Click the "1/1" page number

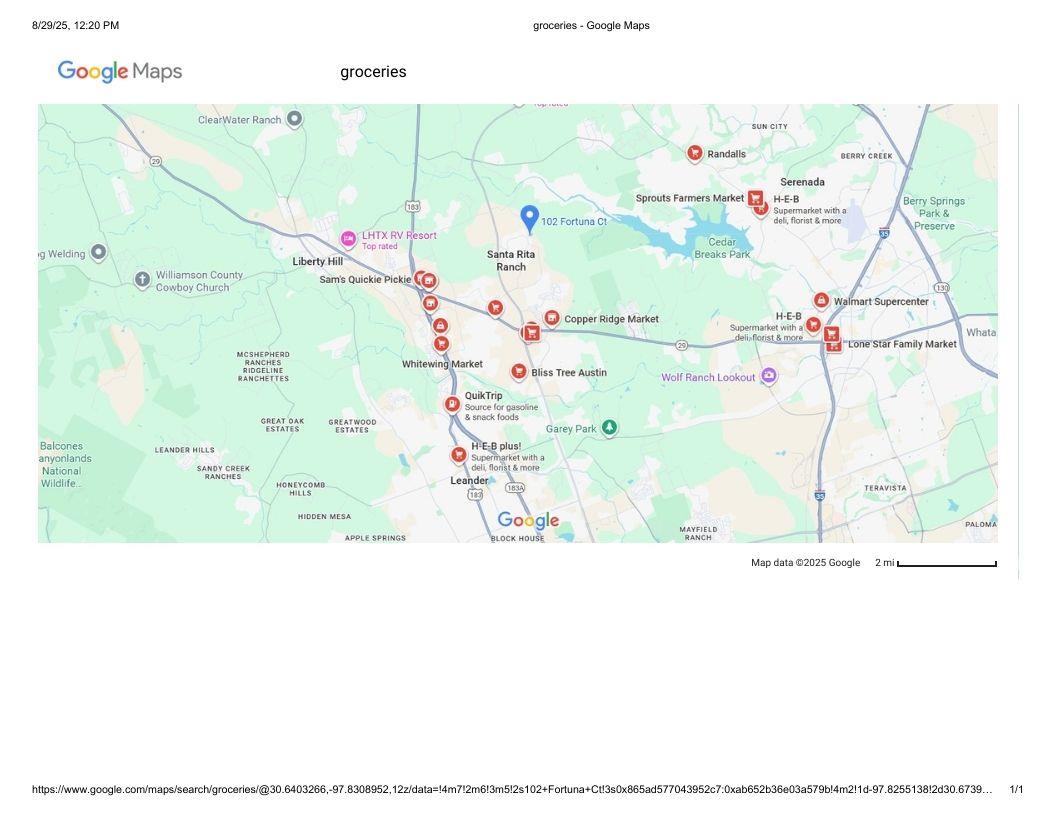coord(1016,789)
